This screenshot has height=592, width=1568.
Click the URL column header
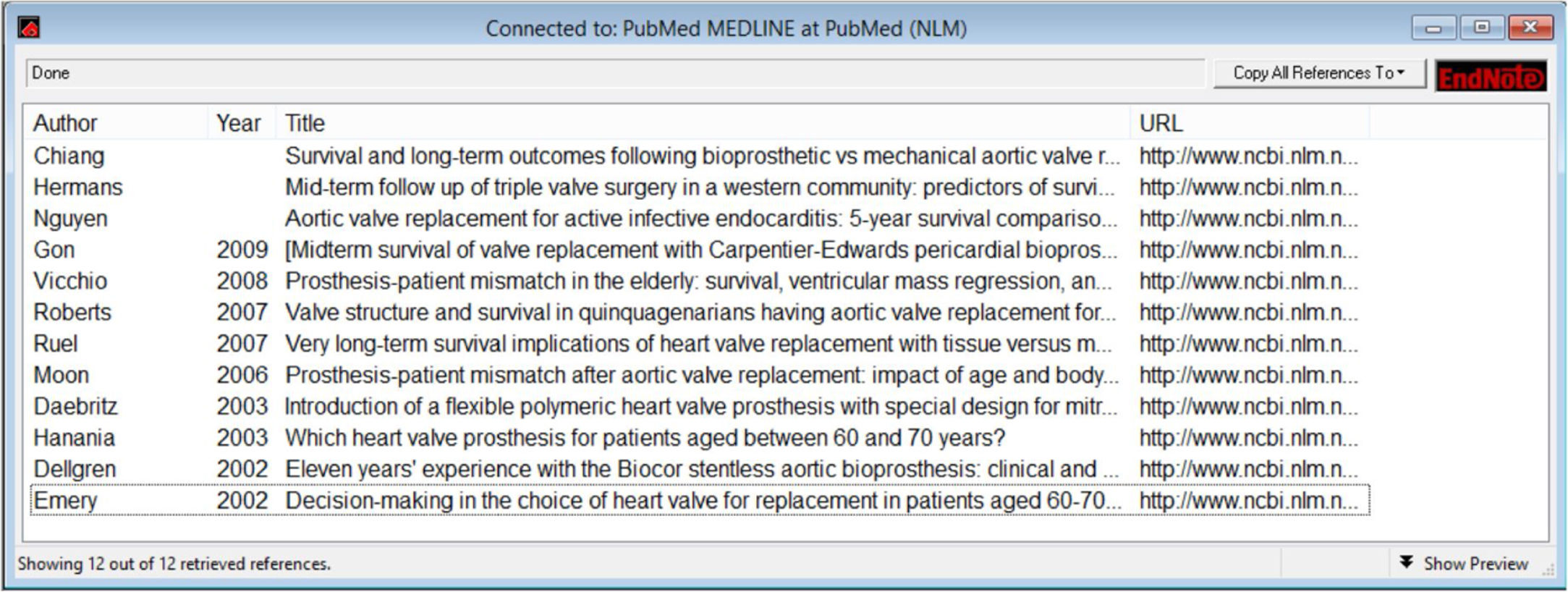pos(1161,123)
